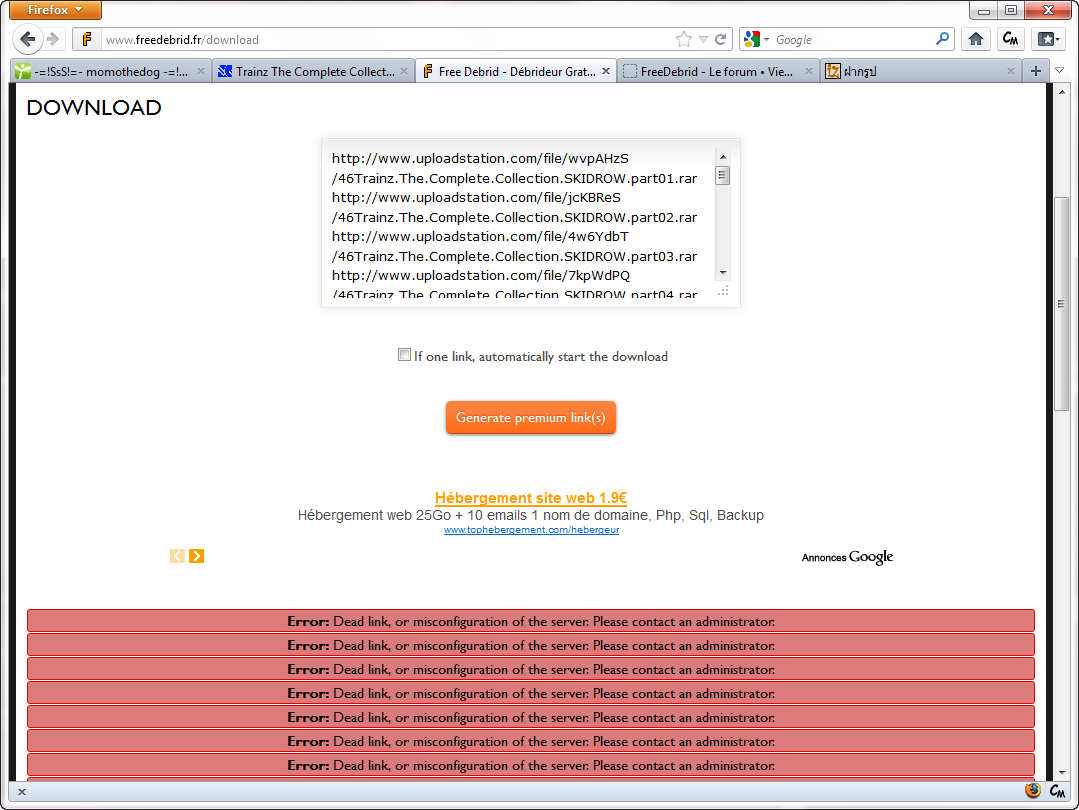
Task: Go back using the back arrow
Action: pos(28,39)
